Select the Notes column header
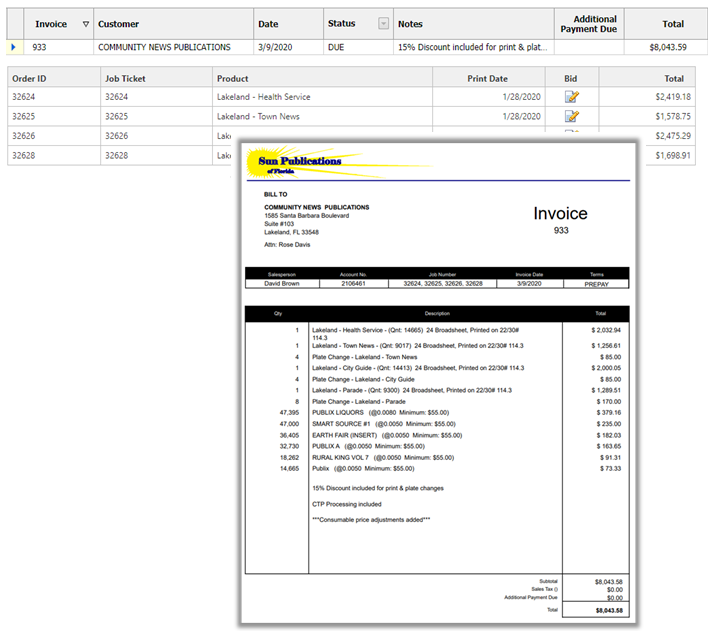713x636 pixels. click(x=473, y=24)
